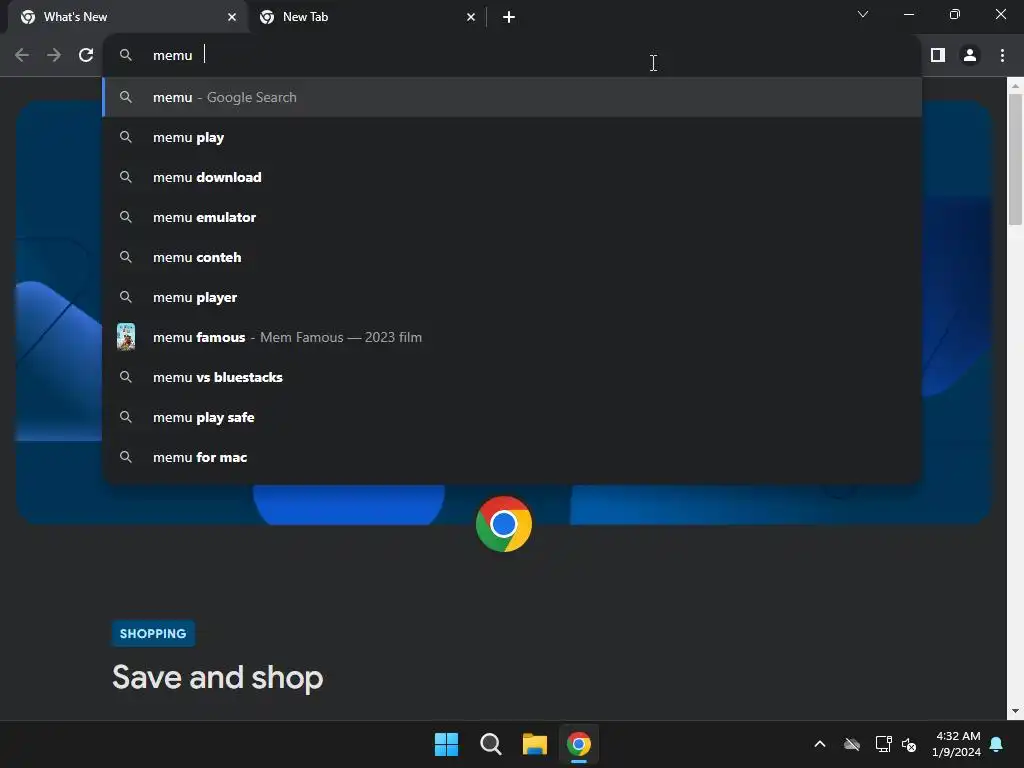Switch to the New Tab tab
The height and width of the screenshot is (768, 1024).
coord(367,17)
